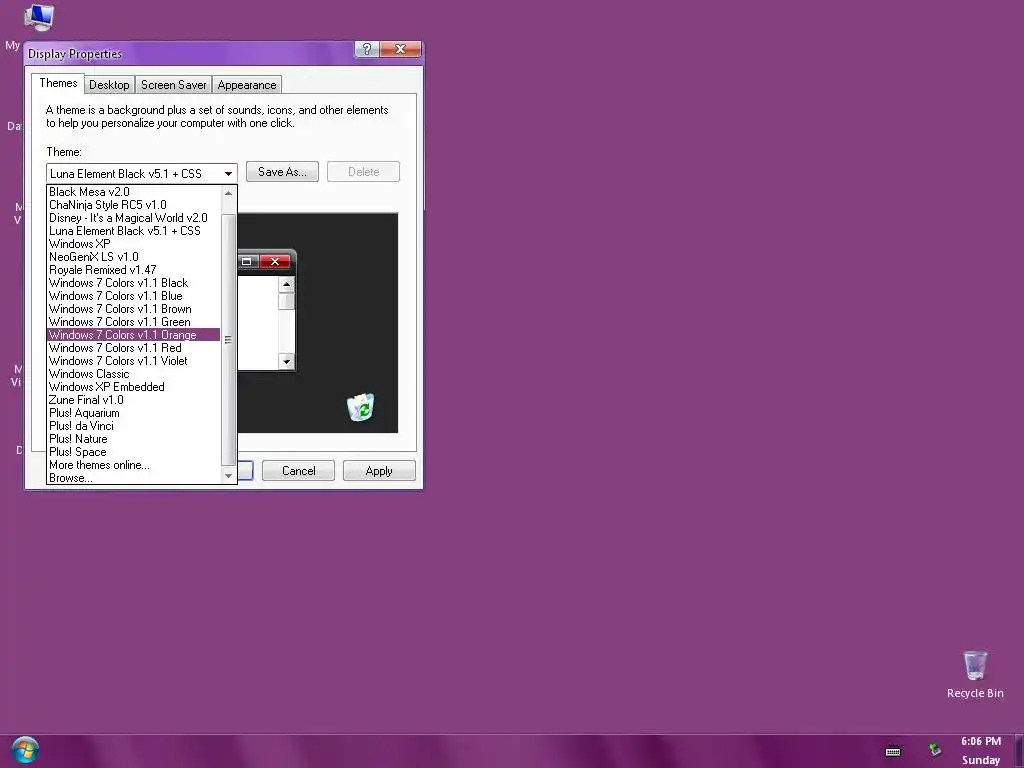Screen dimensions: 1024x768
Task: Select Windows 7 Colors v1.1 Violet
Action: tap(134, 360)
